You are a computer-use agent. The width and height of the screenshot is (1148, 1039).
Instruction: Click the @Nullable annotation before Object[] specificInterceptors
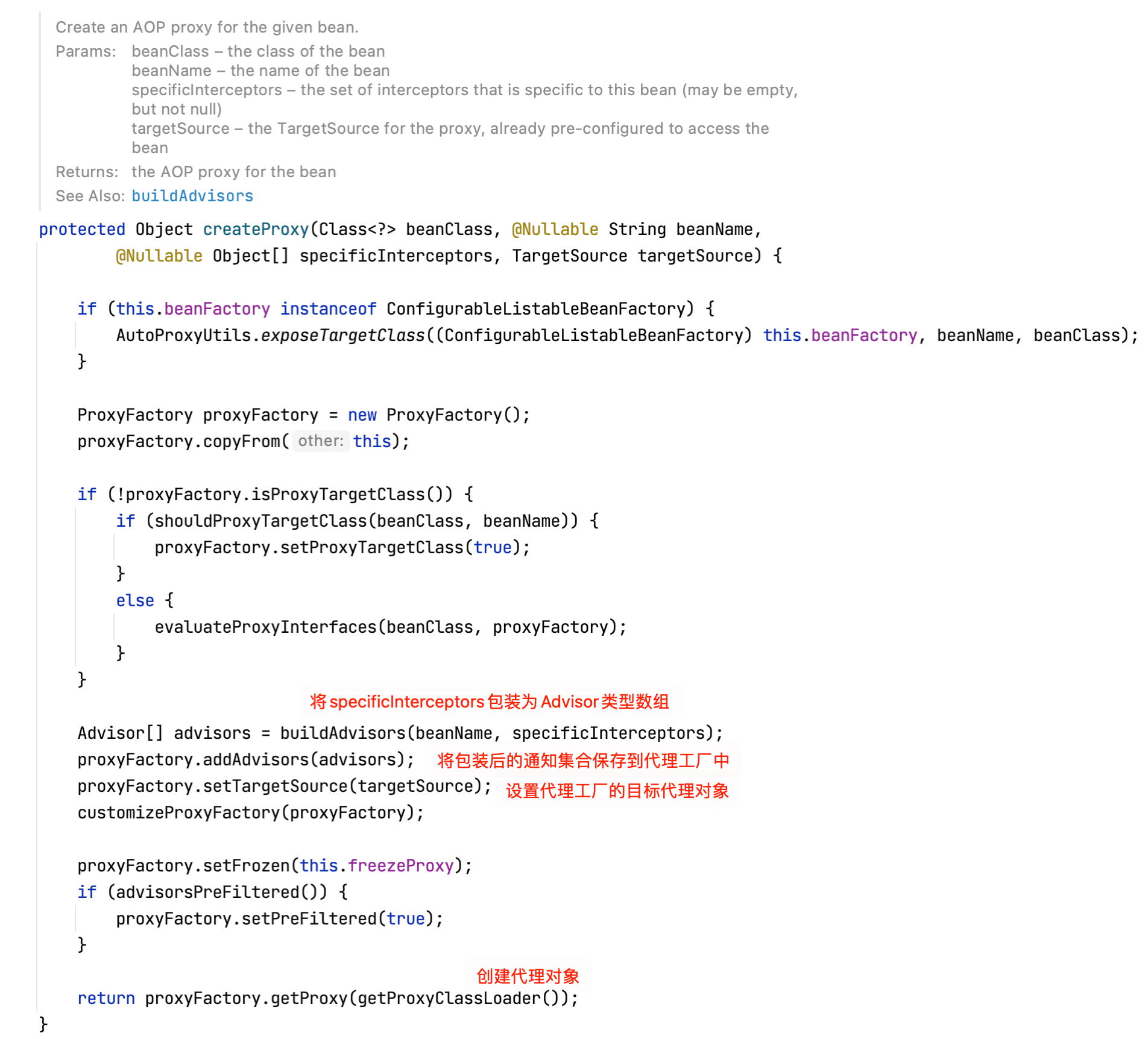(x=159, y=256)
